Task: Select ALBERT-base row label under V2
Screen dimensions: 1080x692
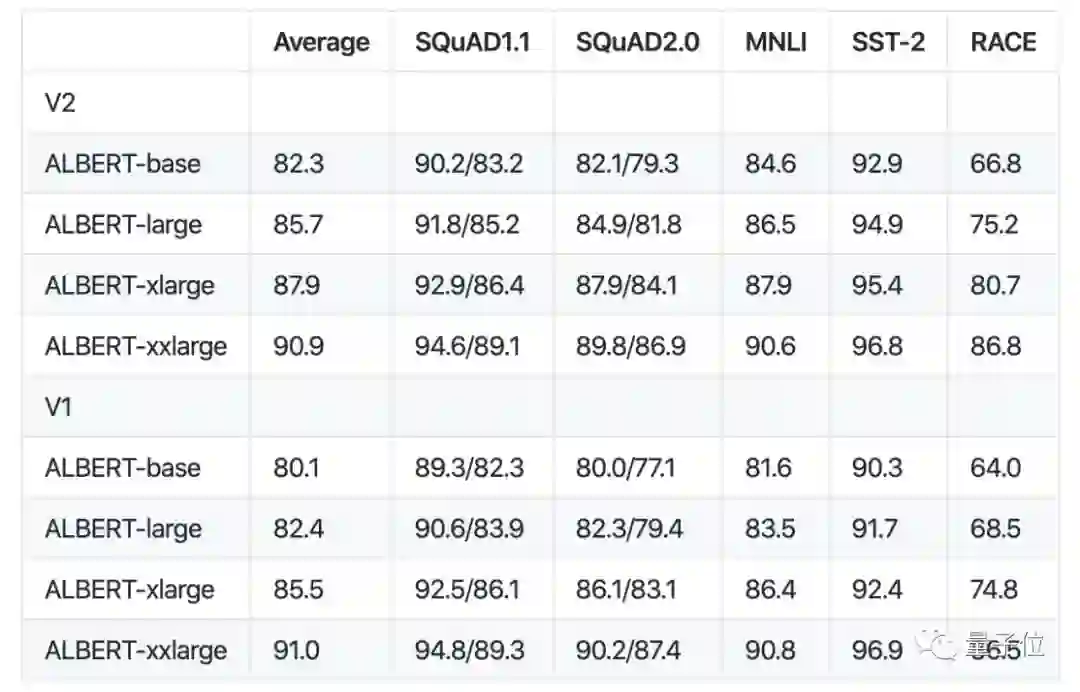Action: pyautogui.click(x=123, y=164)
